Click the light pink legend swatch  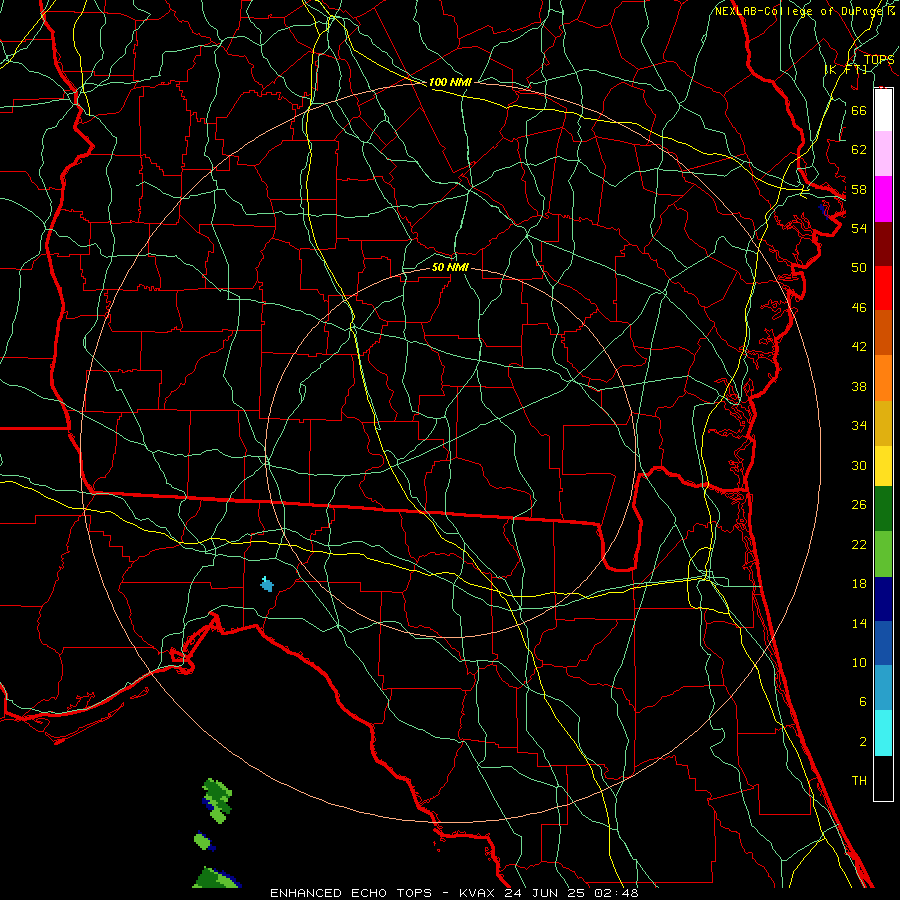(883, 154)
